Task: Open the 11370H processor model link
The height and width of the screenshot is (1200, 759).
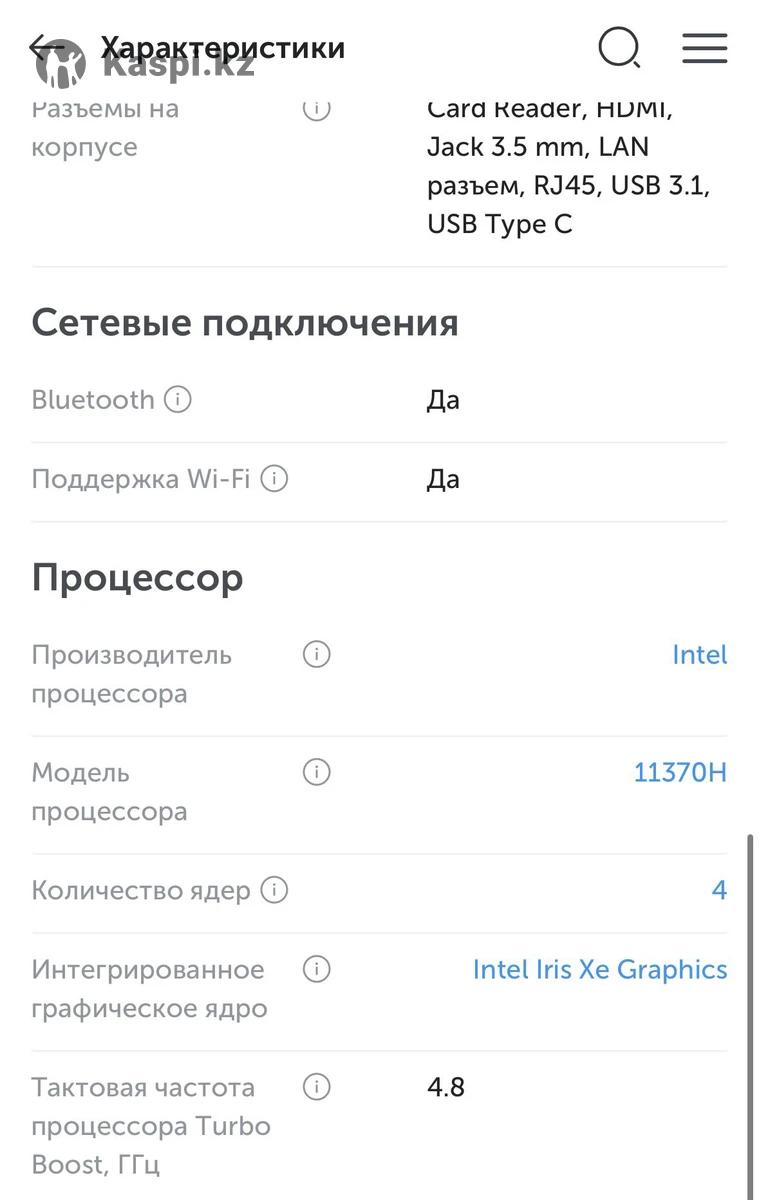Action: pyautogui.click(x=680, y=773)
